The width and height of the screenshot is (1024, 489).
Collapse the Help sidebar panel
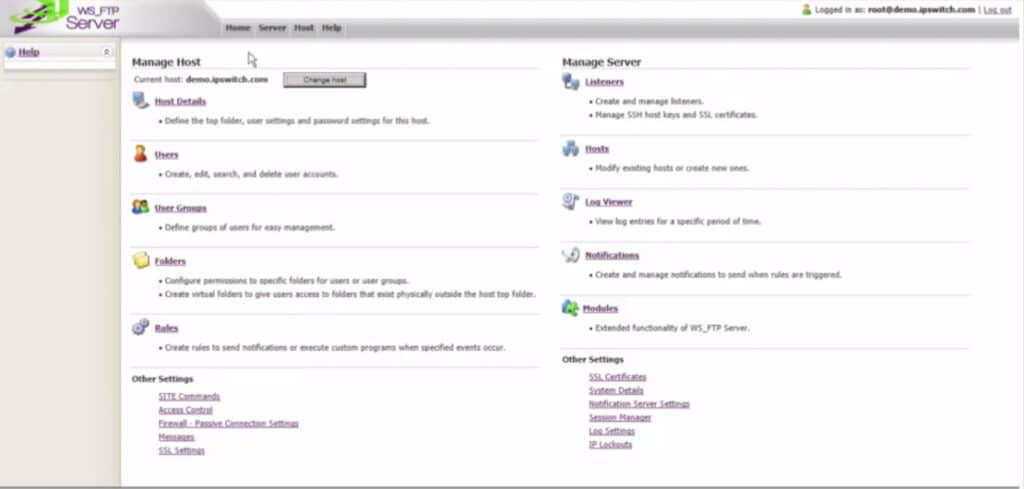[x=107, y=52]
